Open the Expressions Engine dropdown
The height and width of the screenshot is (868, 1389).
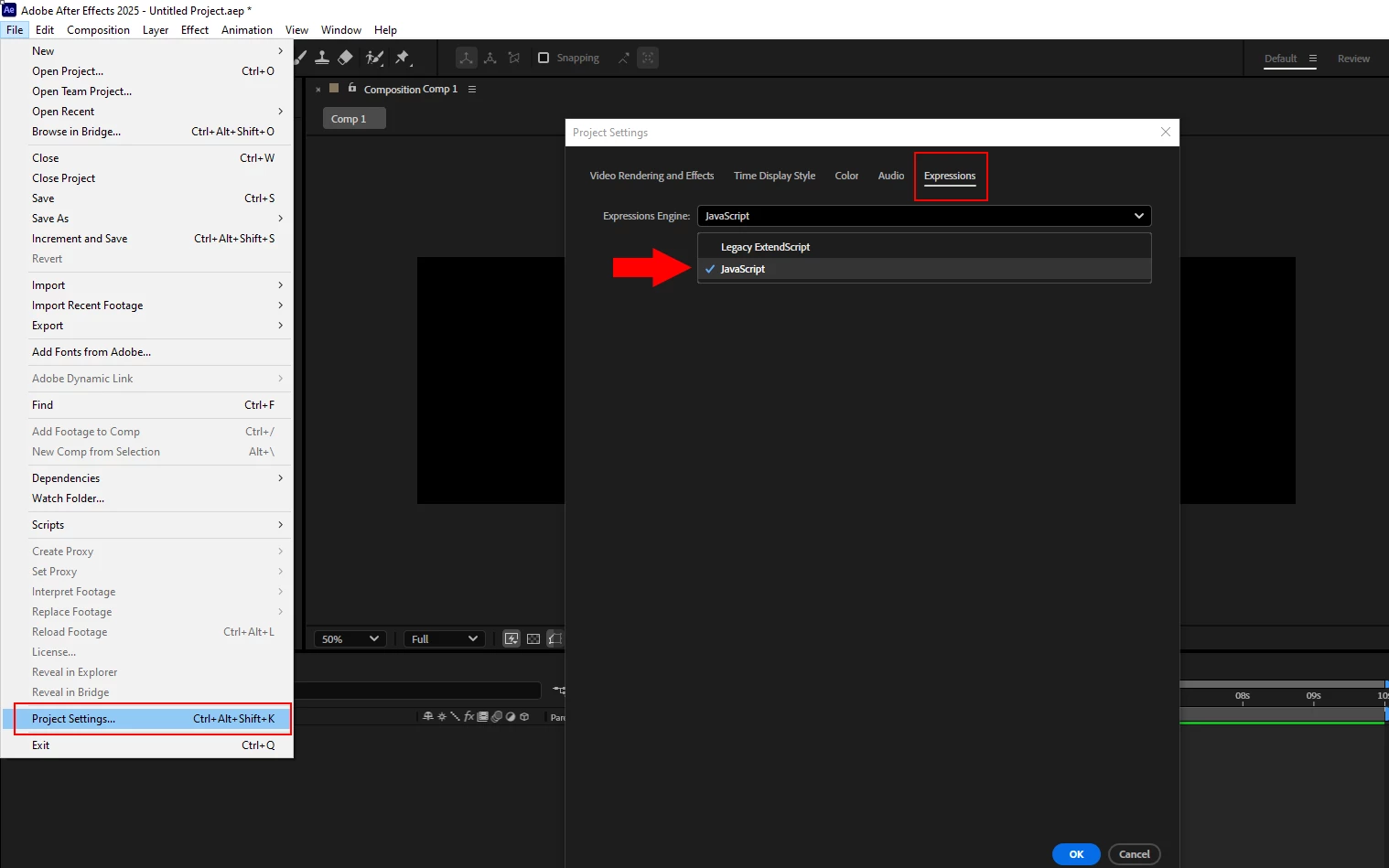(924, 216)
